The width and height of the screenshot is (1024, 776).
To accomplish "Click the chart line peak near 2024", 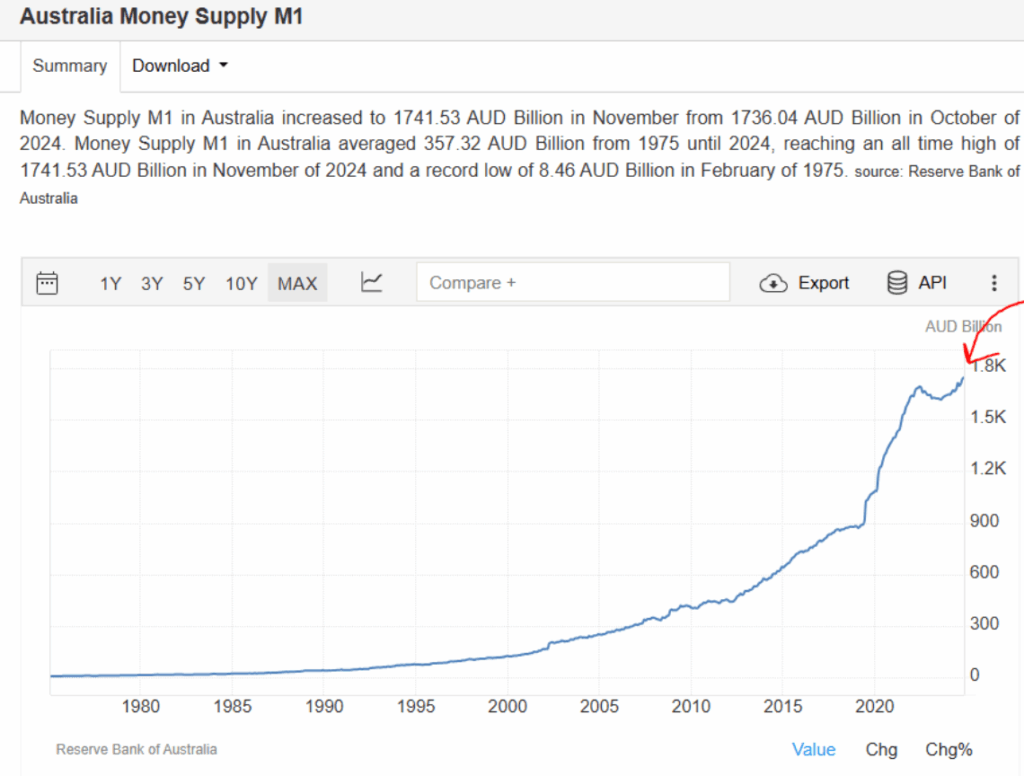I will [962, 379].
